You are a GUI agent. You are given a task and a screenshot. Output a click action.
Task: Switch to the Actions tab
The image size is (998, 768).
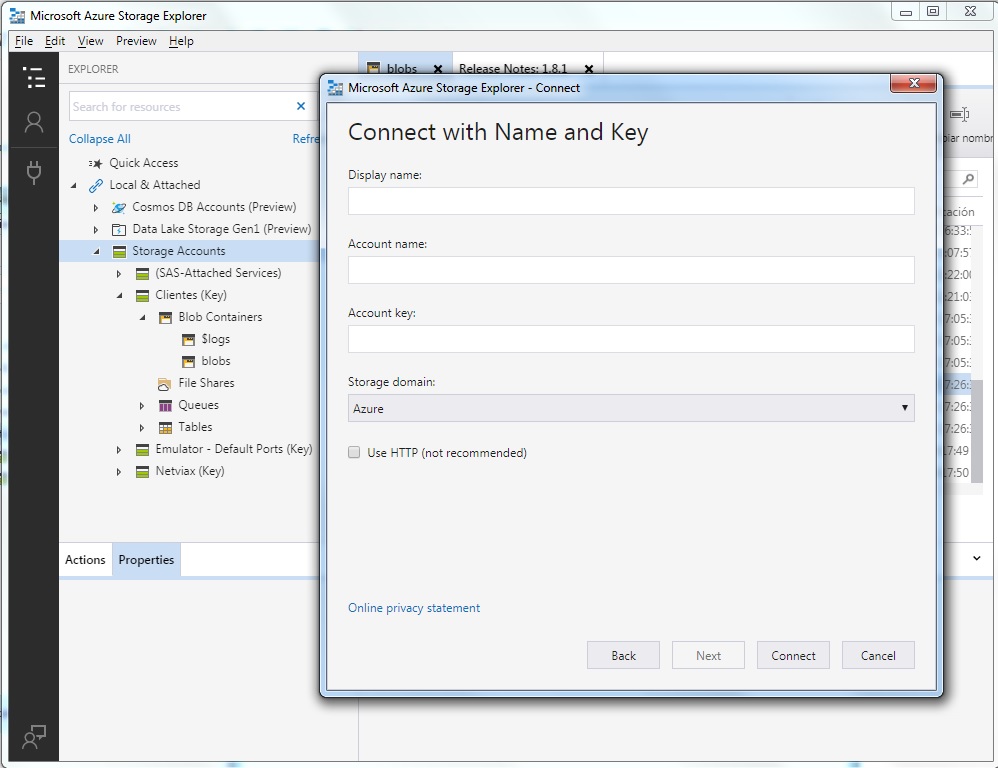tap(85, 559)
